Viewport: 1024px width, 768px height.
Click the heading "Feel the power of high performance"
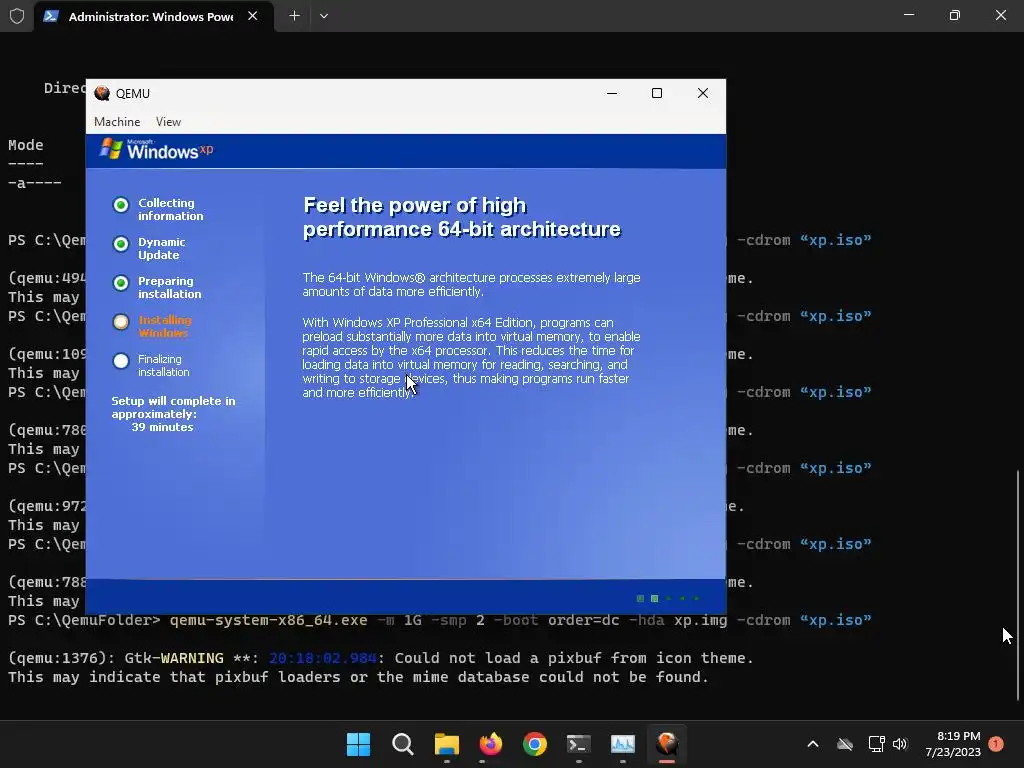(x=462, y=217)
